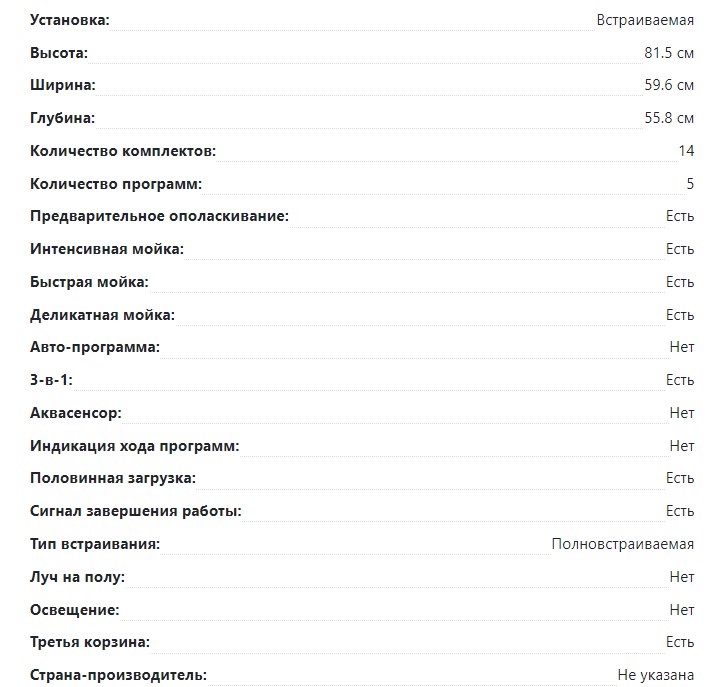This screenshot has width=719, height=687.
Task: Click the "Аквасенсор:" label
Action: point(76,413)
